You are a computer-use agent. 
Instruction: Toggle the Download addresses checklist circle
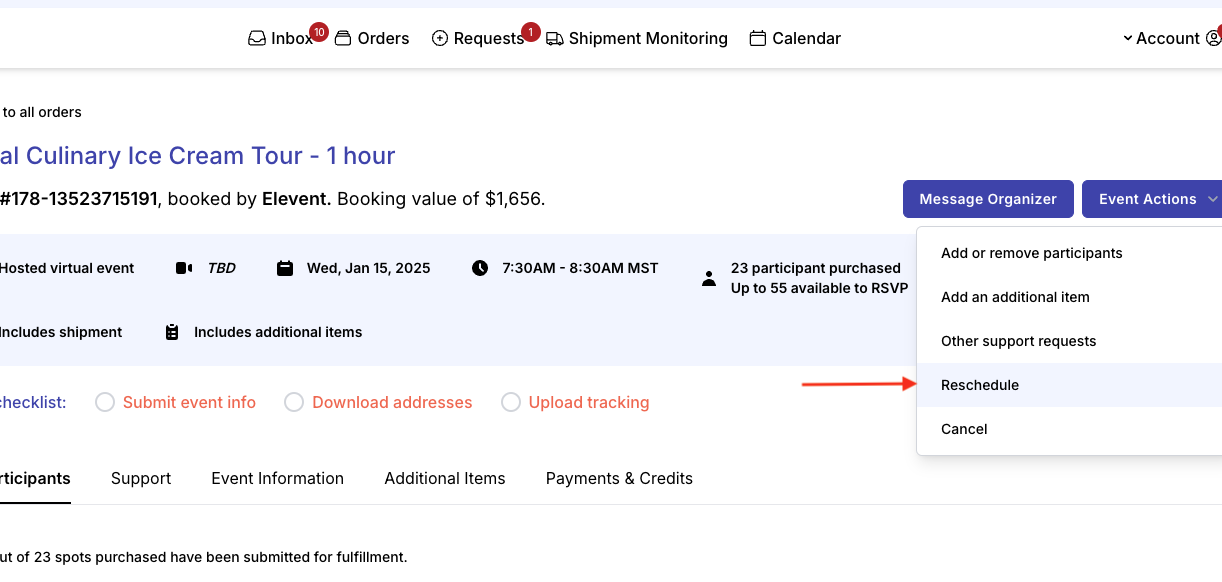[x=294, y=402]
